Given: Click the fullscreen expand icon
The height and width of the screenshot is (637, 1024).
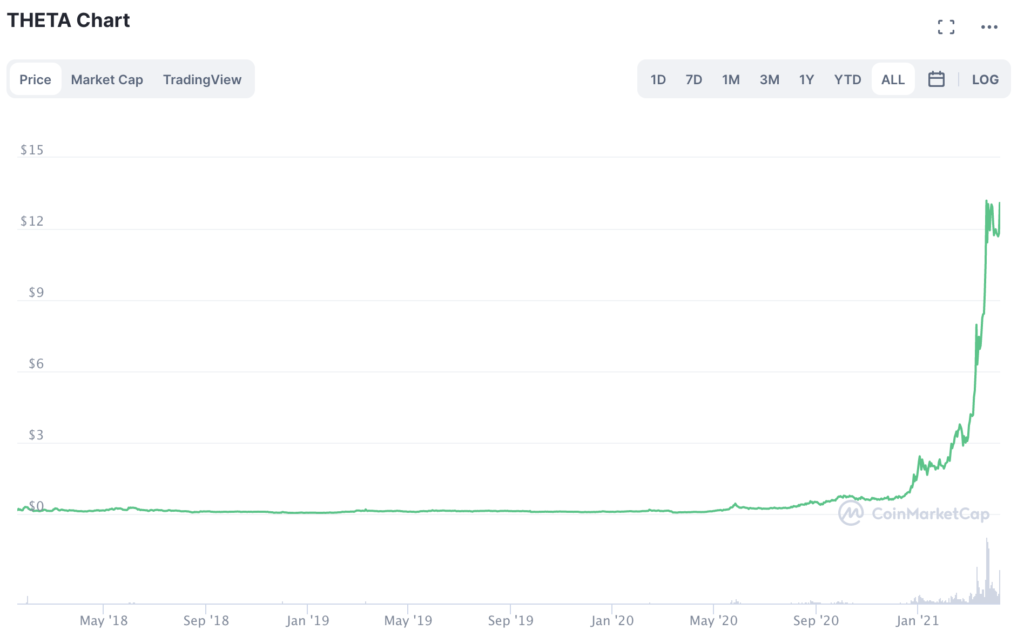Looking at the screenshot, I should click(x=946, y=26).
